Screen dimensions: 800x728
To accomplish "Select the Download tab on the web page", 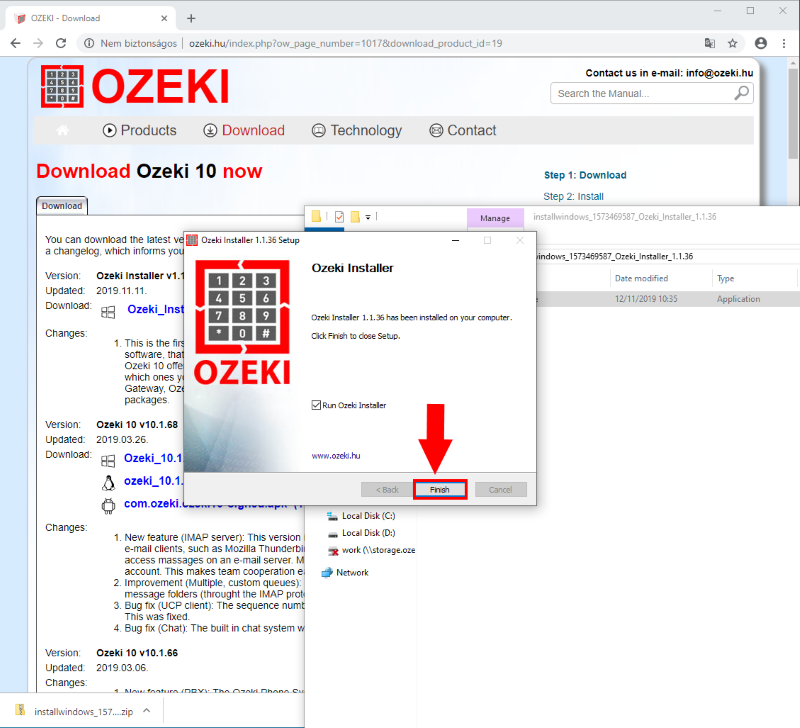I will point(62,206).
